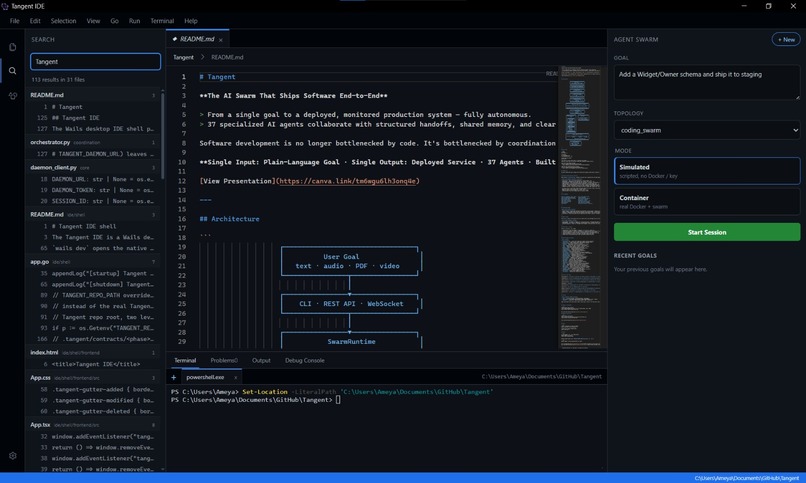806x483 pixels.
Task: Focus the Tangent search input field
Action: point(95,62)
